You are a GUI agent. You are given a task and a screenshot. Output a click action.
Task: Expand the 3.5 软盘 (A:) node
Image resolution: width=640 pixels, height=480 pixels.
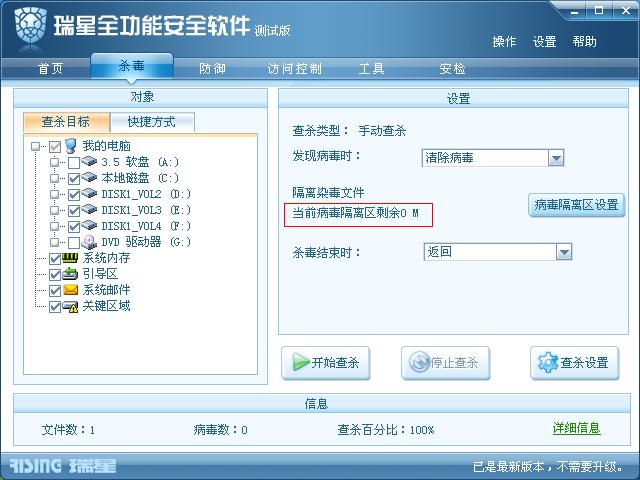point(54,162)
